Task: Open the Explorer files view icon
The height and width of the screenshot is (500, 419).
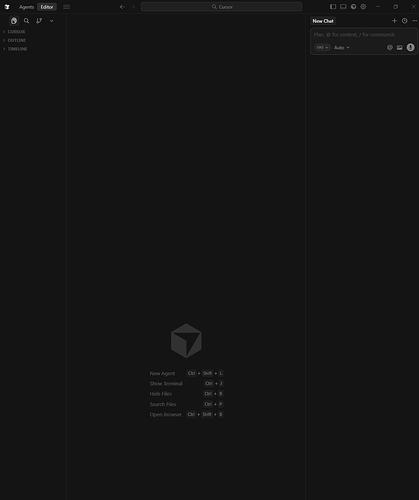Action: coord(14,21)
